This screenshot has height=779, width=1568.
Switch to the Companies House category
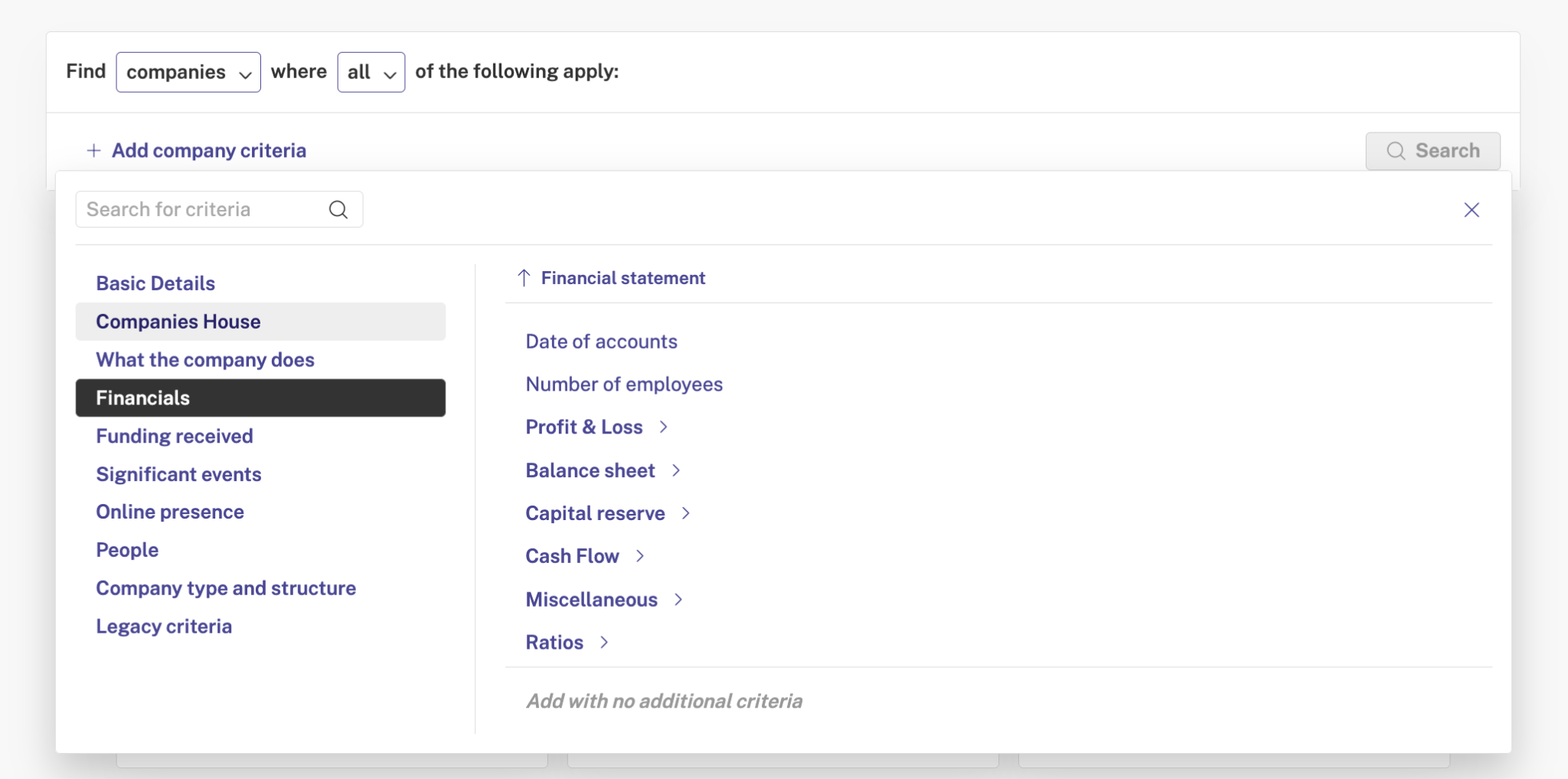(178, 322)
